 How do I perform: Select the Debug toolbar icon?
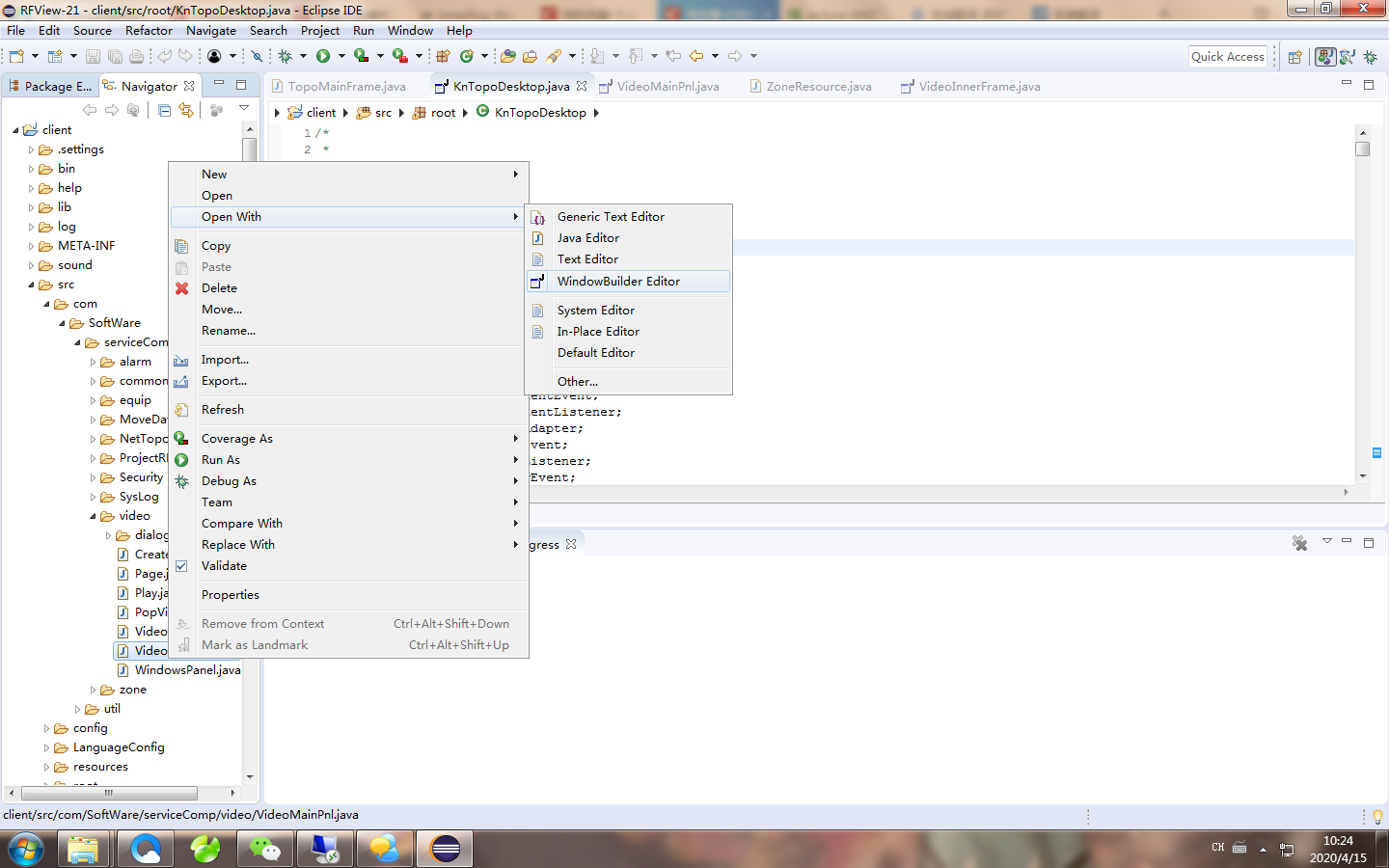[286, 56]
